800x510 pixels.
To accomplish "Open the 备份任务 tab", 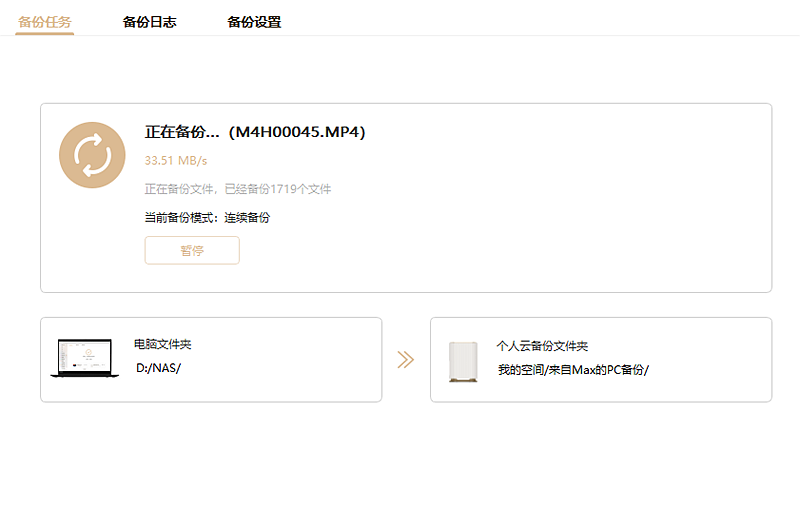I will coord(44,22).
